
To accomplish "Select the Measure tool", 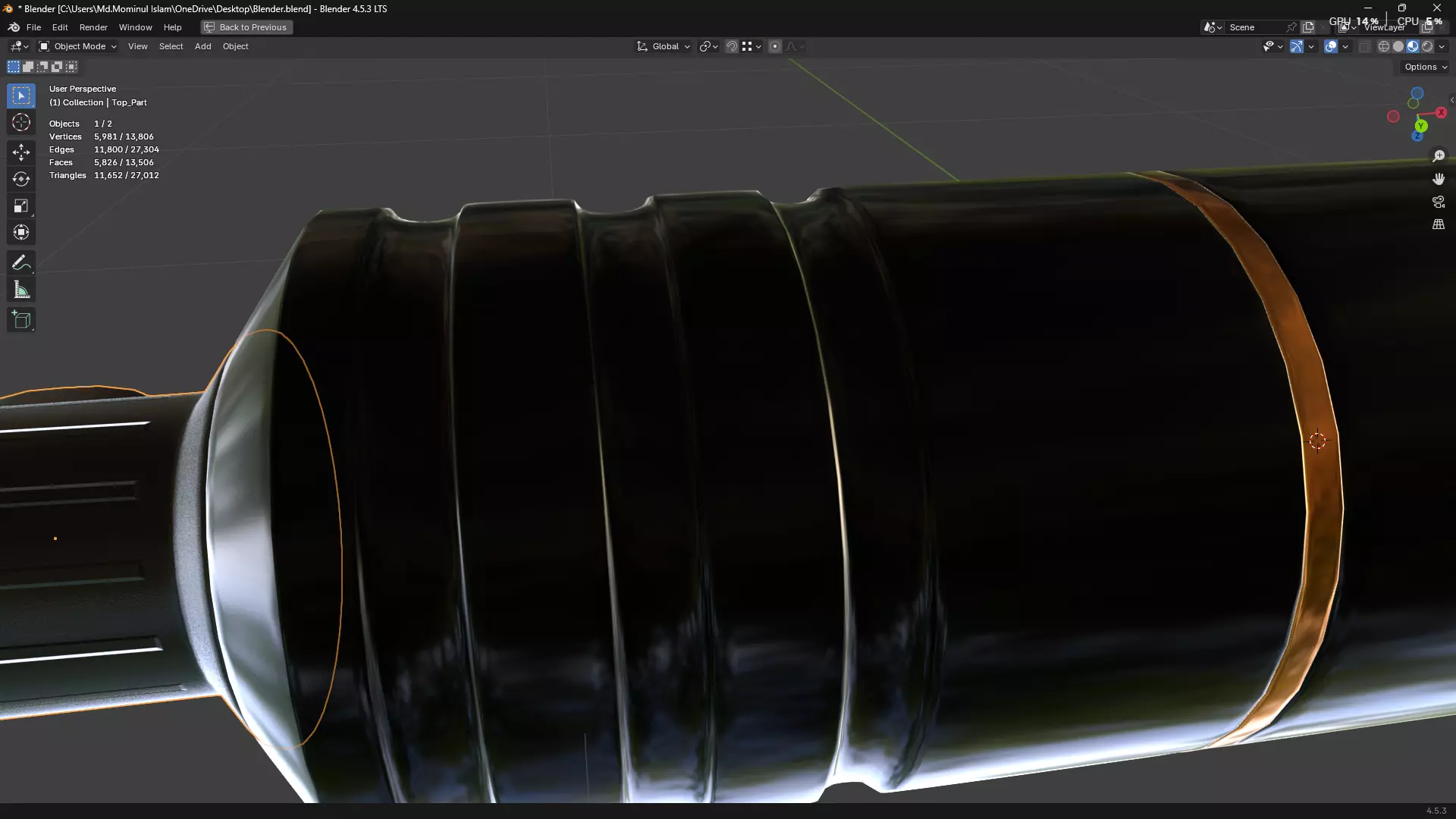I will (x=21, y=290).
